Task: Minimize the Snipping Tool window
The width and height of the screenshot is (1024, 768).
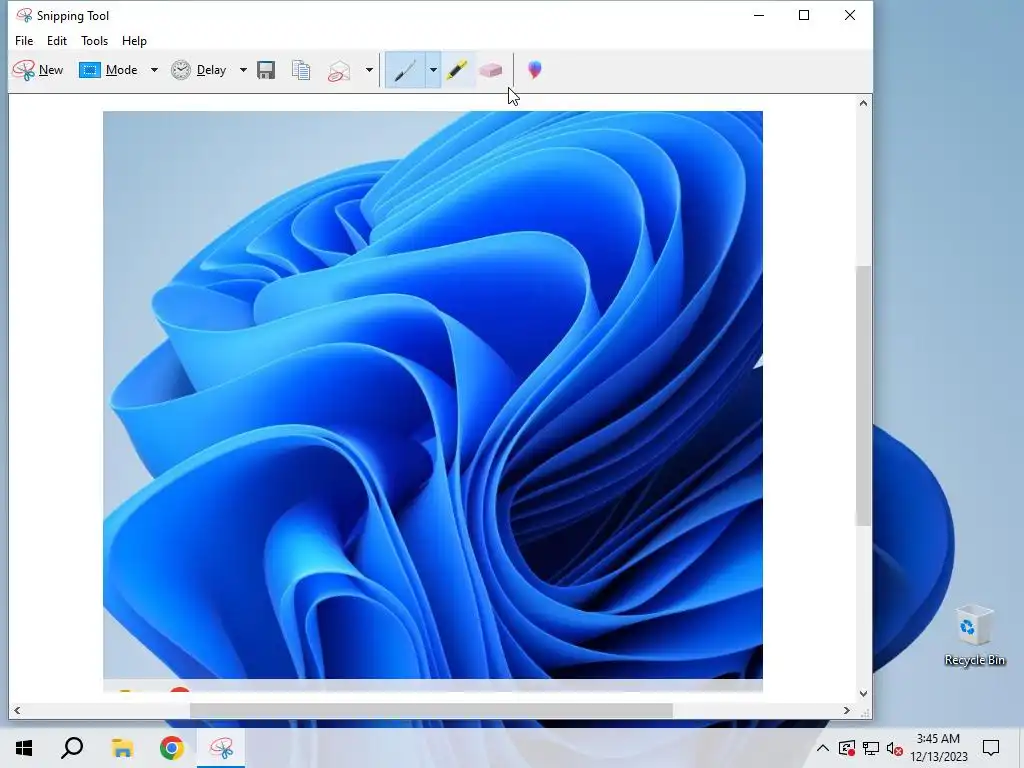Action: pyautogui.click(x=759, y=15)
